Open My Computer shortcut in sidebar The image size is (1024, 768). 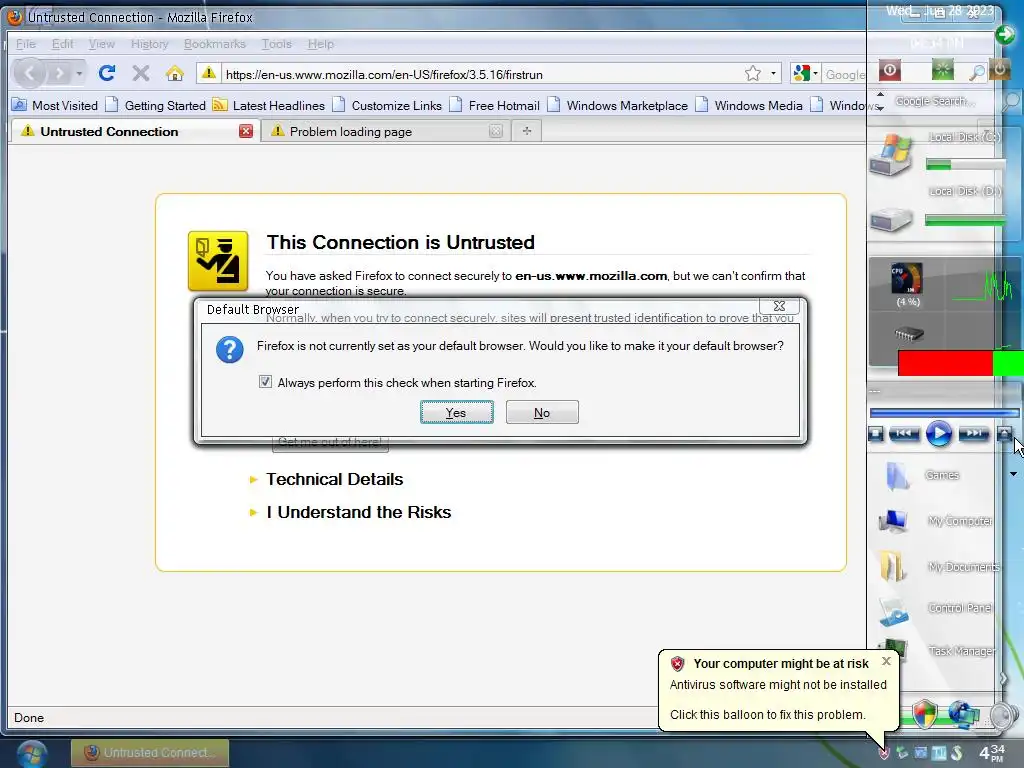[x=893, y=521]
